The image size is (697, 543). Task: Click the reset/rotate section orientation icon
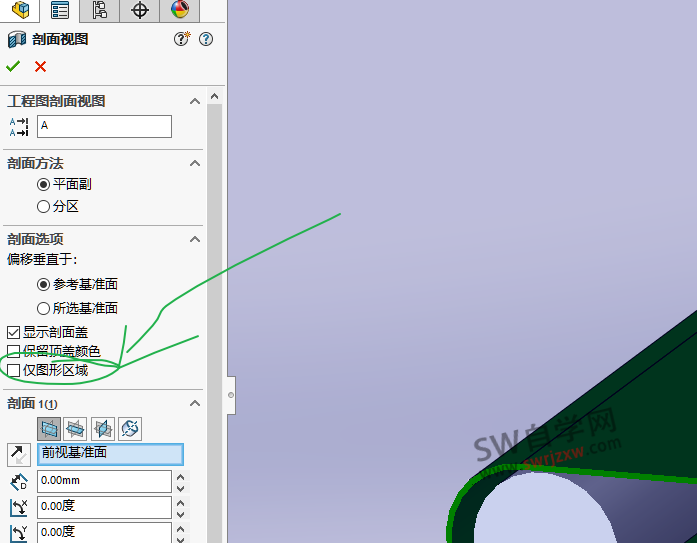(130, 429)
